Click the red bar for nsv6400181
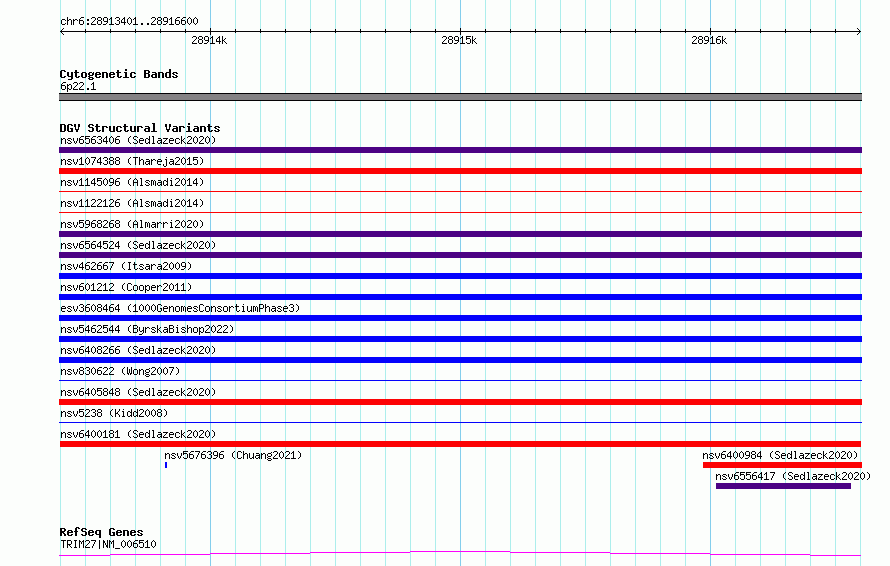 460,444
